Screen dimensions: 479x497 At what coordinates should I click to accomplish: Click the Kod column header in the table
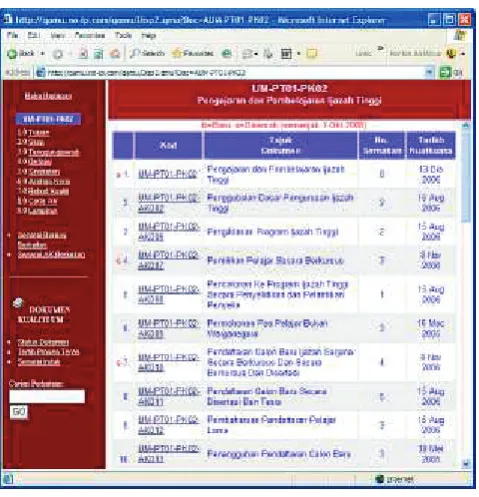tap(168, 146)
